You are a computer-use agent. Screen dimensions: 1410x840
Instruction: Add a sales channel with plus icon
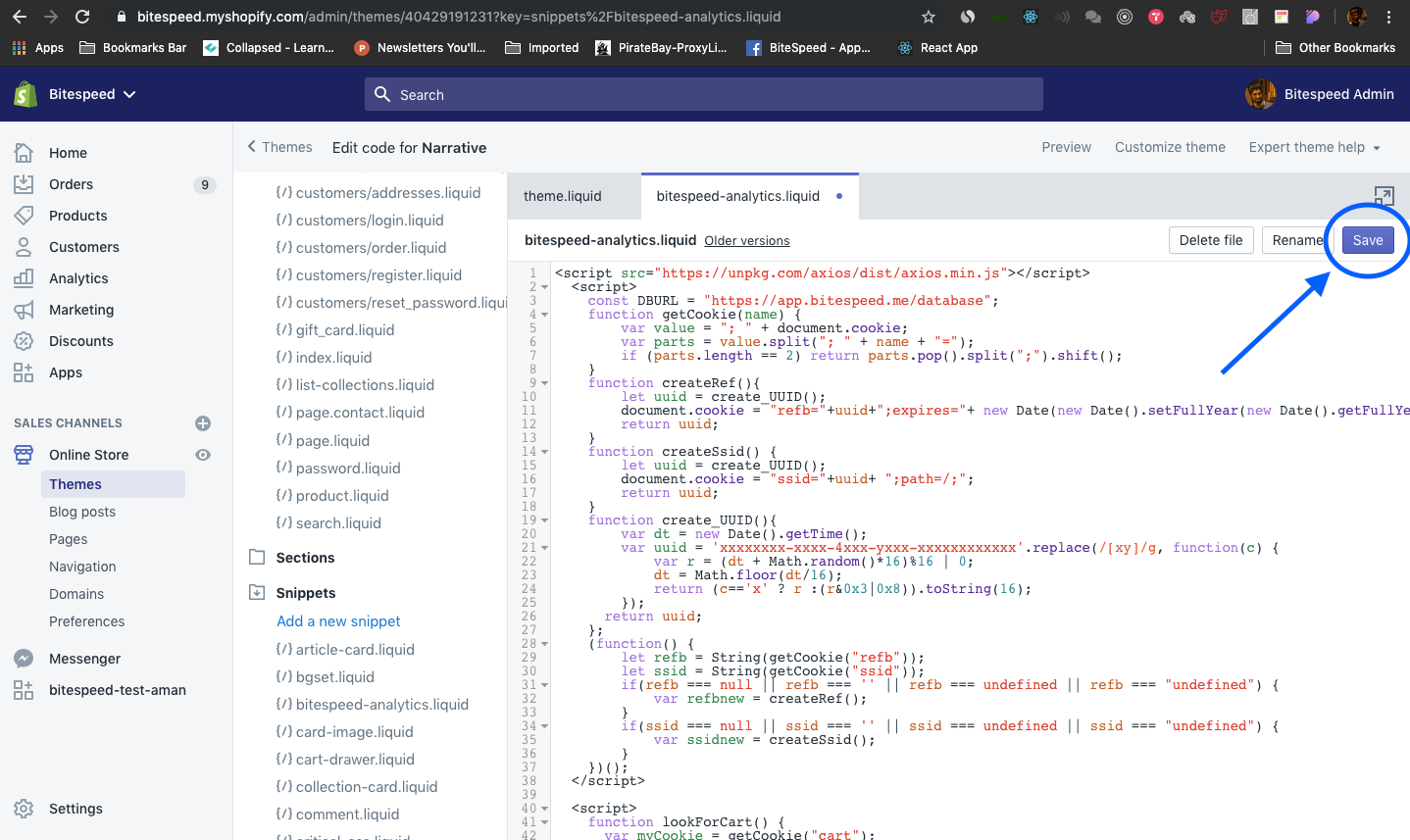pos(203,423)
